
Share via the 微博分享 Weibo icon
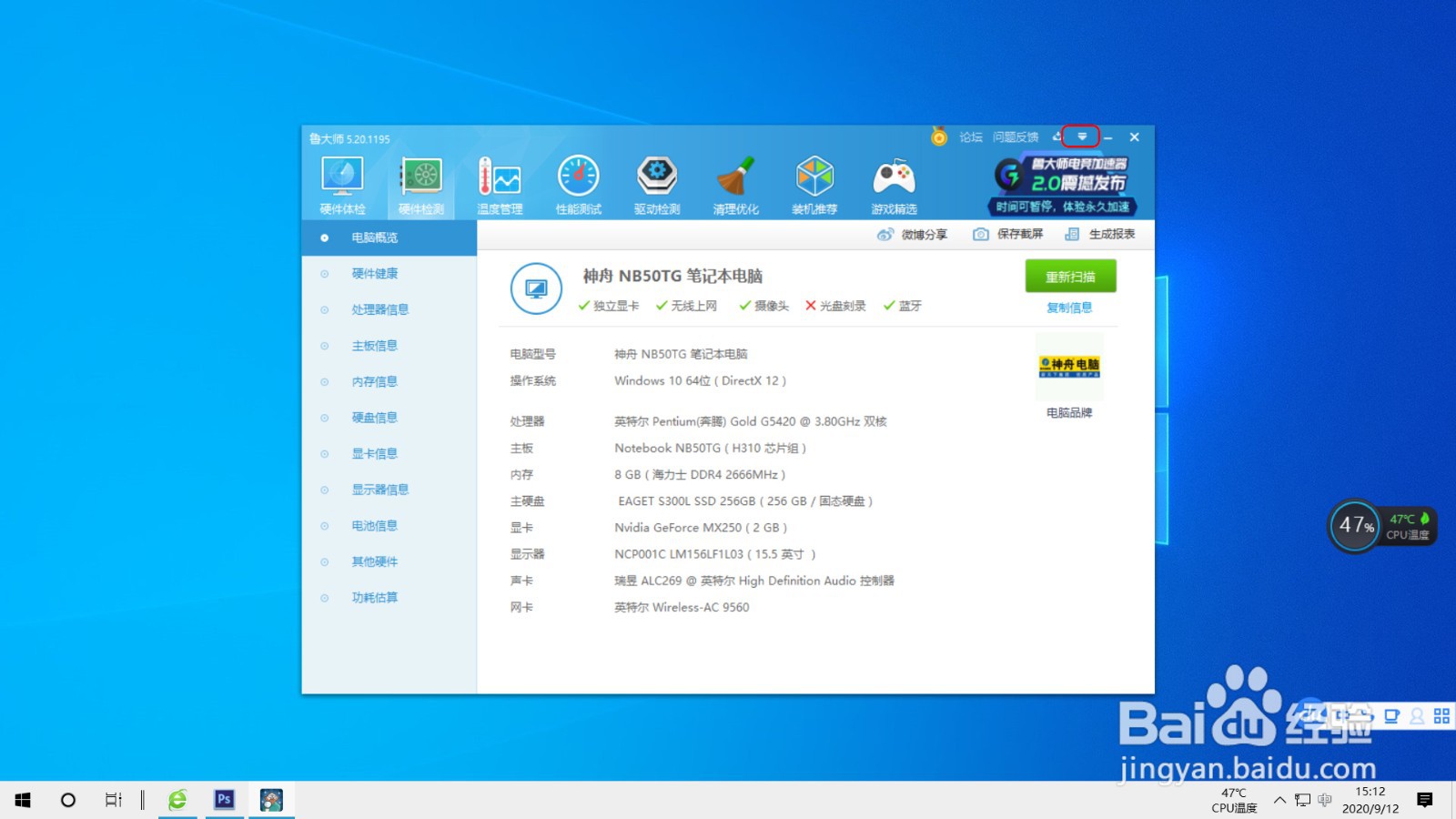(912, 235)
